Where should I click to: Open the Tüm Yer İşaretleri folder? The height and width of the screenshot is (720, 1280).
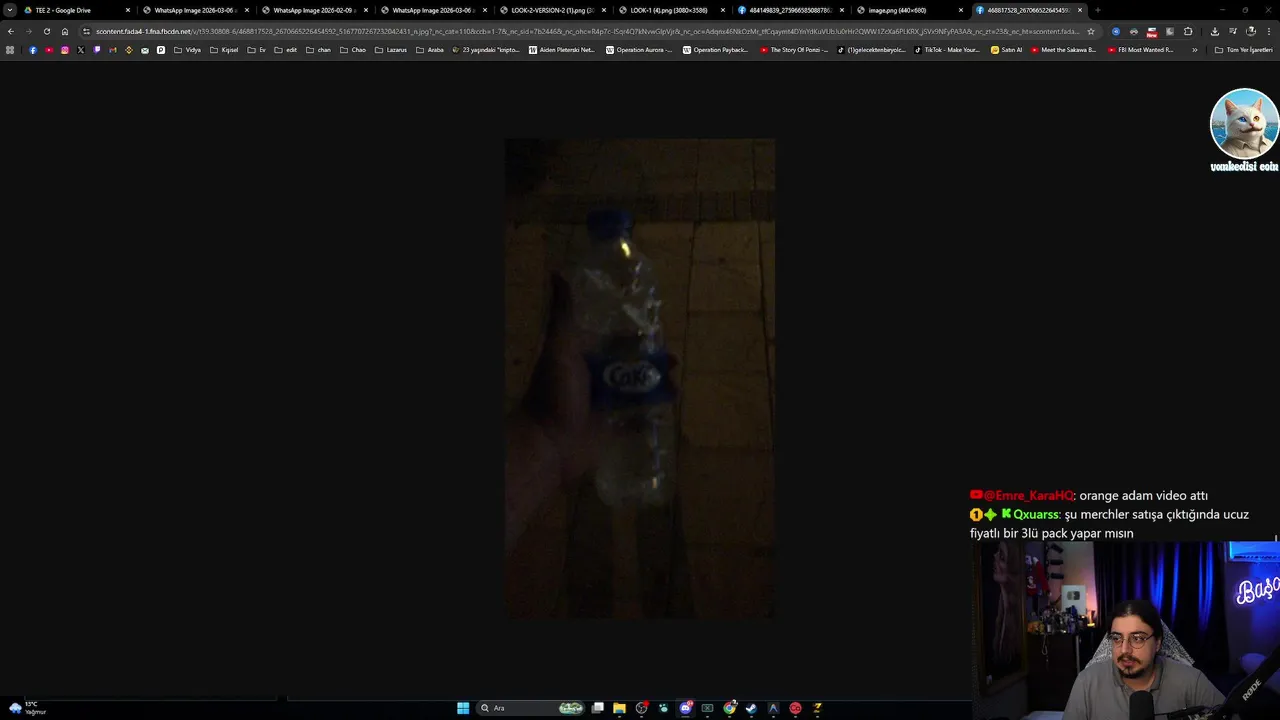(x=1243, y=50)
